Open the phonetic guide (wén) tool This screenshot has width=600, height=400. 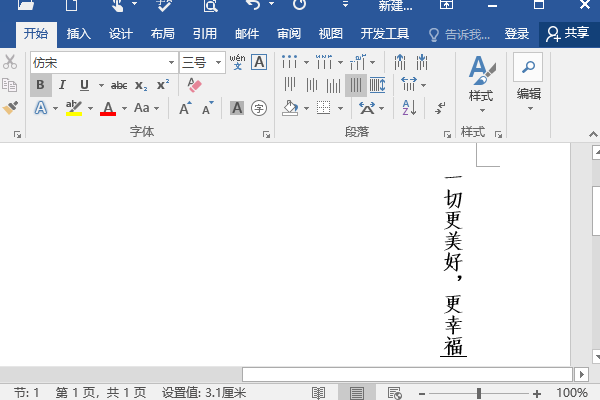point(237,62)
